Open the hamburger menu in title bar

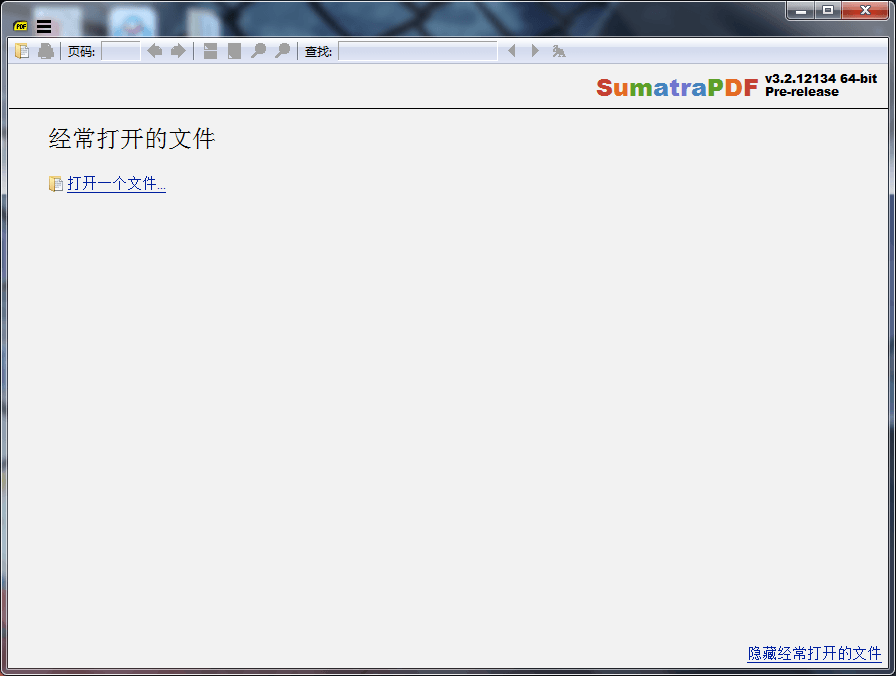[x=44, y=26]
